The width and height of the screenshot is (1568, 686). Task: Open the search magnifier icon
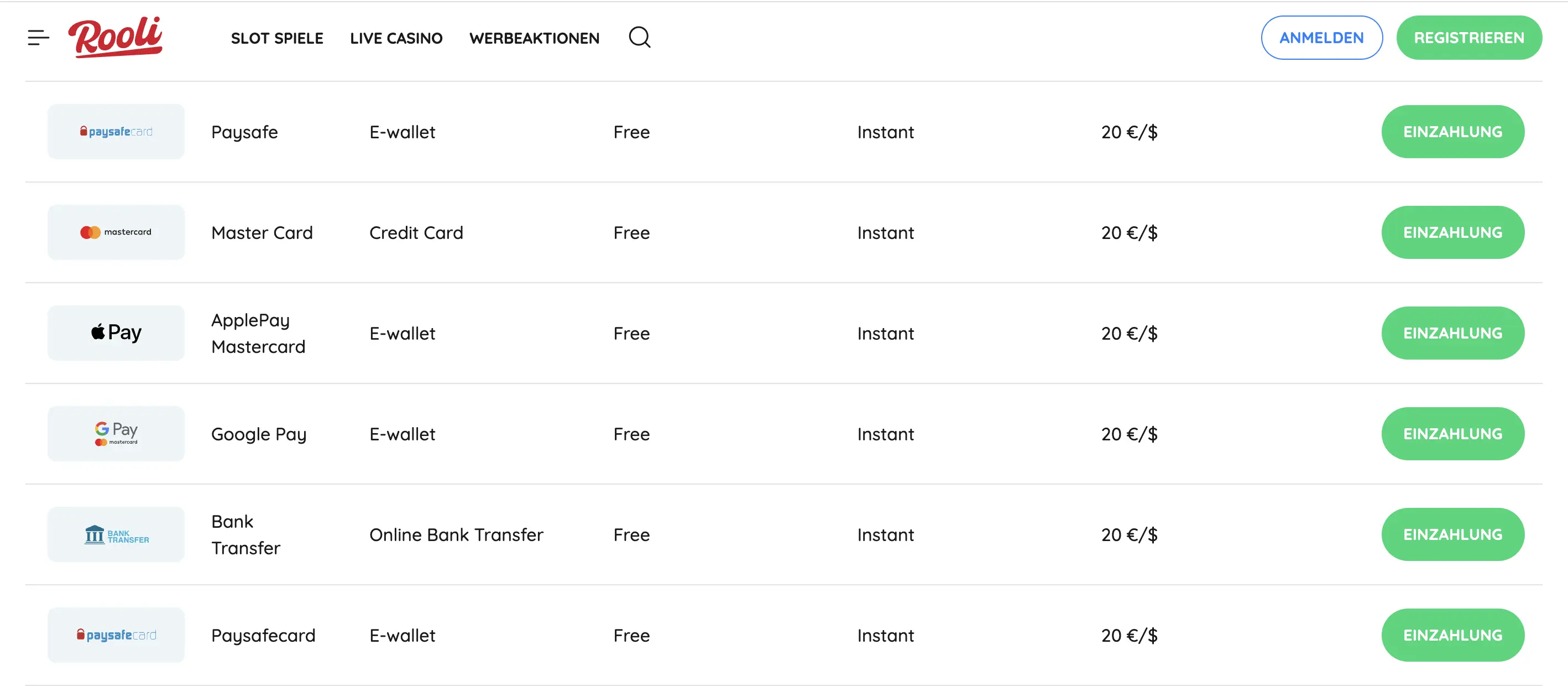pyautogui.click(x=639, y=37)
